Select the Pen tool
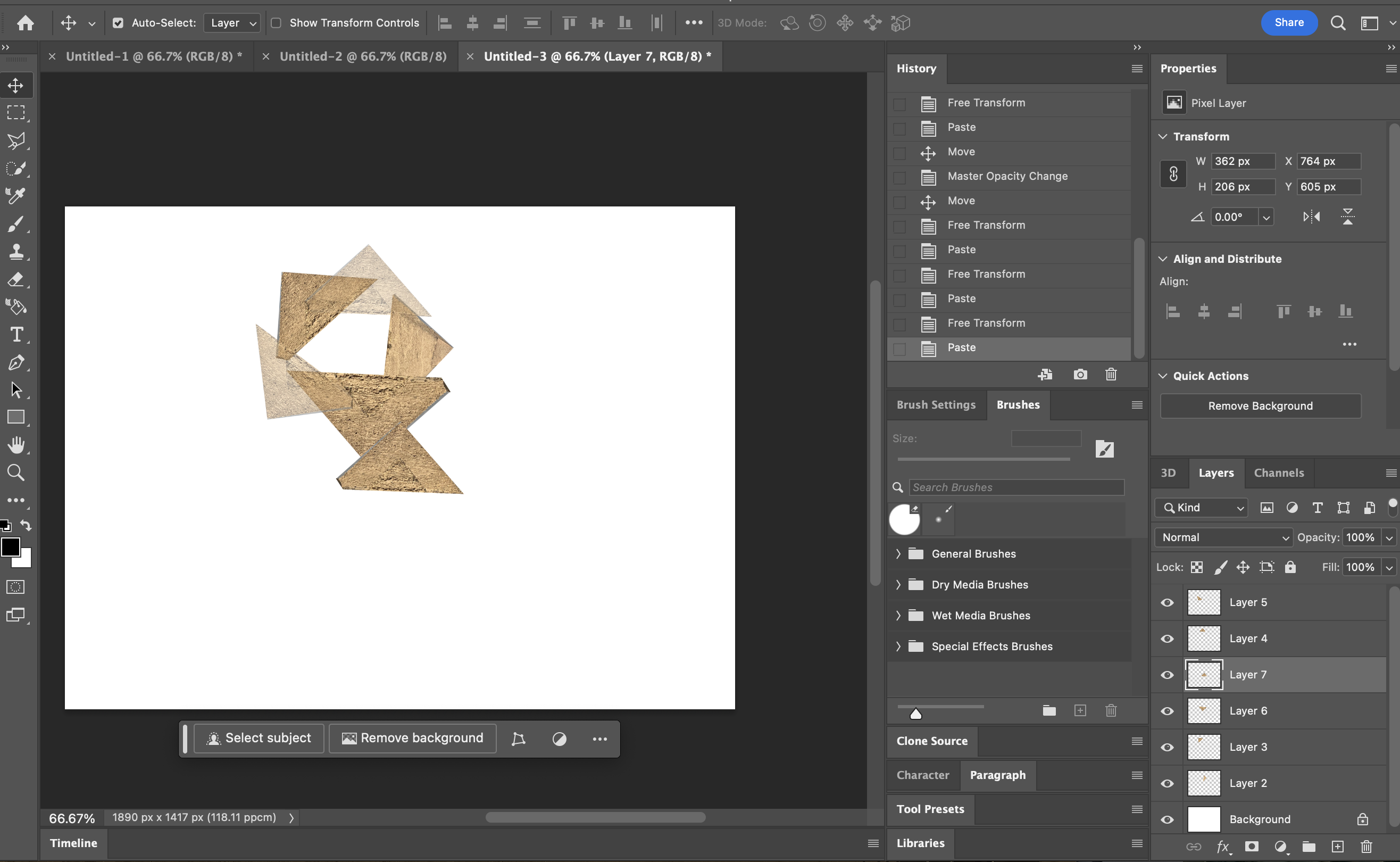The image size is (1400, 862). pyautogui.click(x=16, y=362)
